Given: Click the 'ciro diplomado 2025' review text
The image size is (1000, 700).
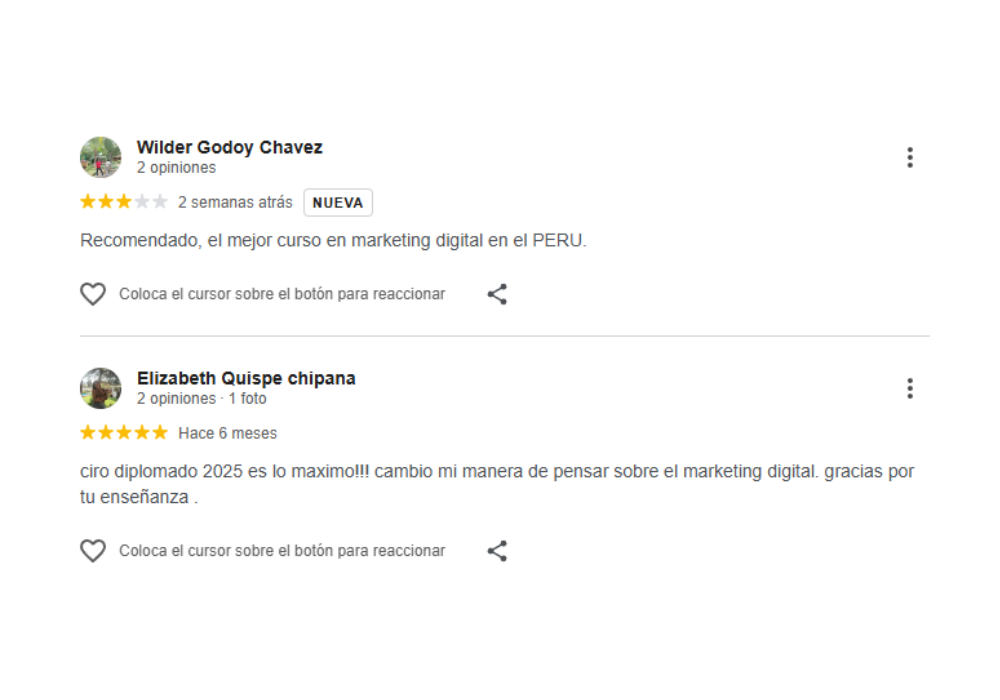Looking at the screenshot, I should click(497, 472).
